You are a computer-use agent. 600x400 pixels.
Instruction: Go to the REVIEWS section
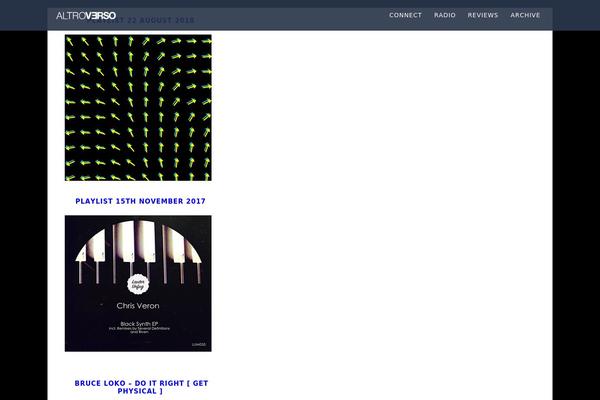tap(483, 15)
